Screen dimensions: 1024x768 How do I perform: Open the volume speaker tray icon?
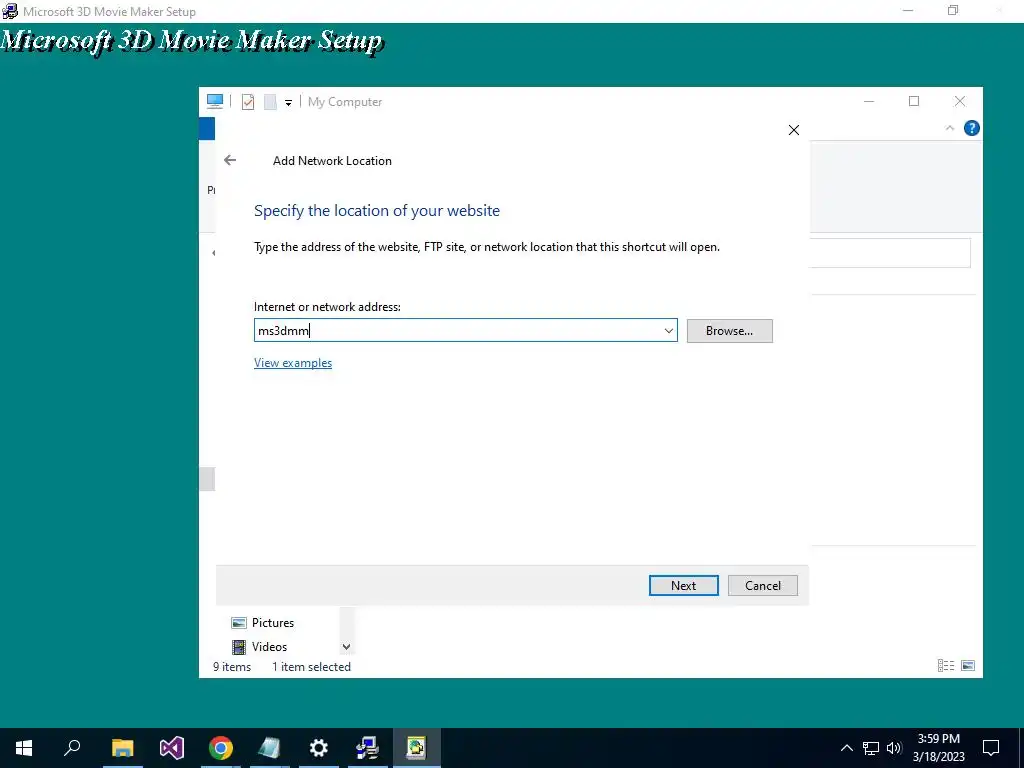(894, 748)
